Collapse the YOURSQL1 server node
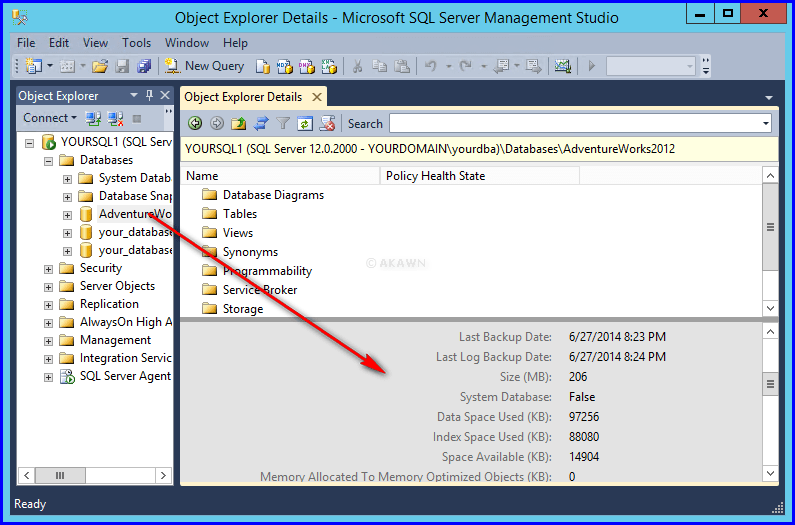The width and height of the screenshot is (795, 525). (x=30, y=143)
